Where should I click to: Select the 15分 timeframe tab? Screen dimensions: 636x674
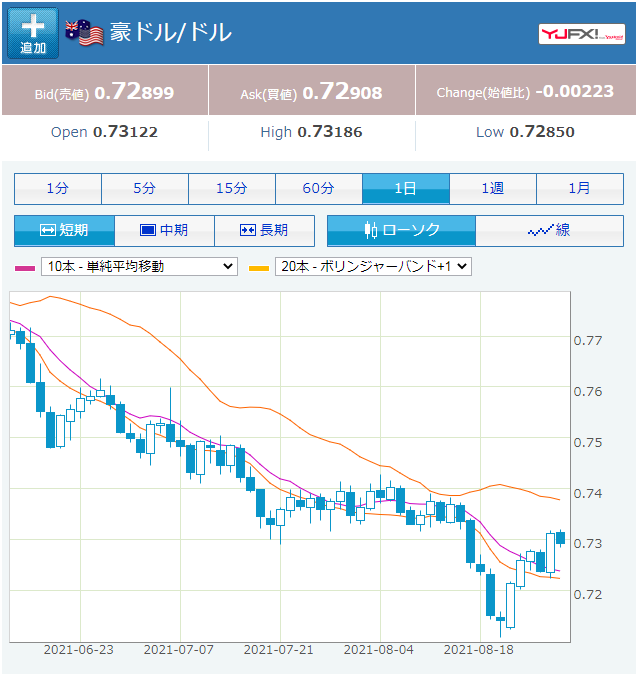(x=232, y=189)
